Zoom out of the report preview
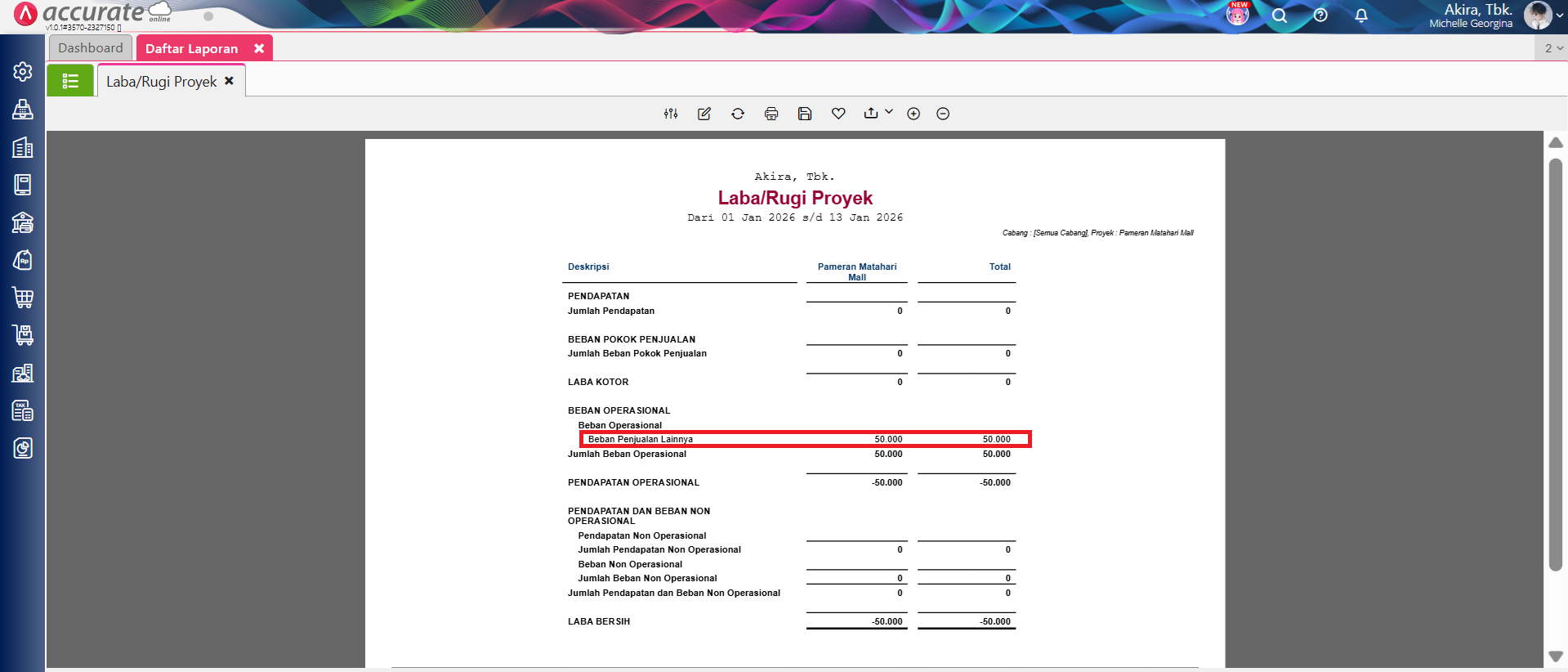Viewport: 1568px width, 672px height. [x=943, y=114]
